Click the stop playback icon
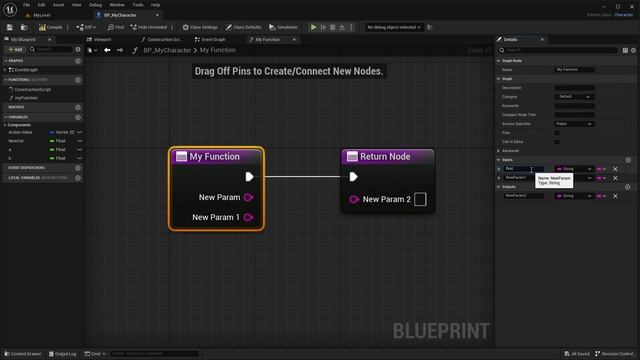 [x=333, y=27]
